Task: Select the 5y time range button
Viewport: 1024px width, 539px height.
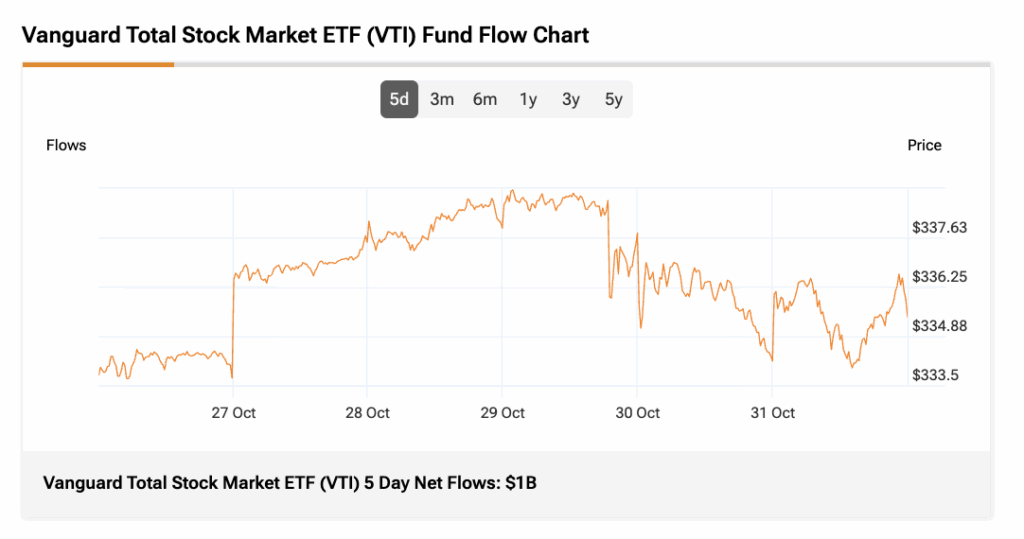Action: [x=613, y=99]
